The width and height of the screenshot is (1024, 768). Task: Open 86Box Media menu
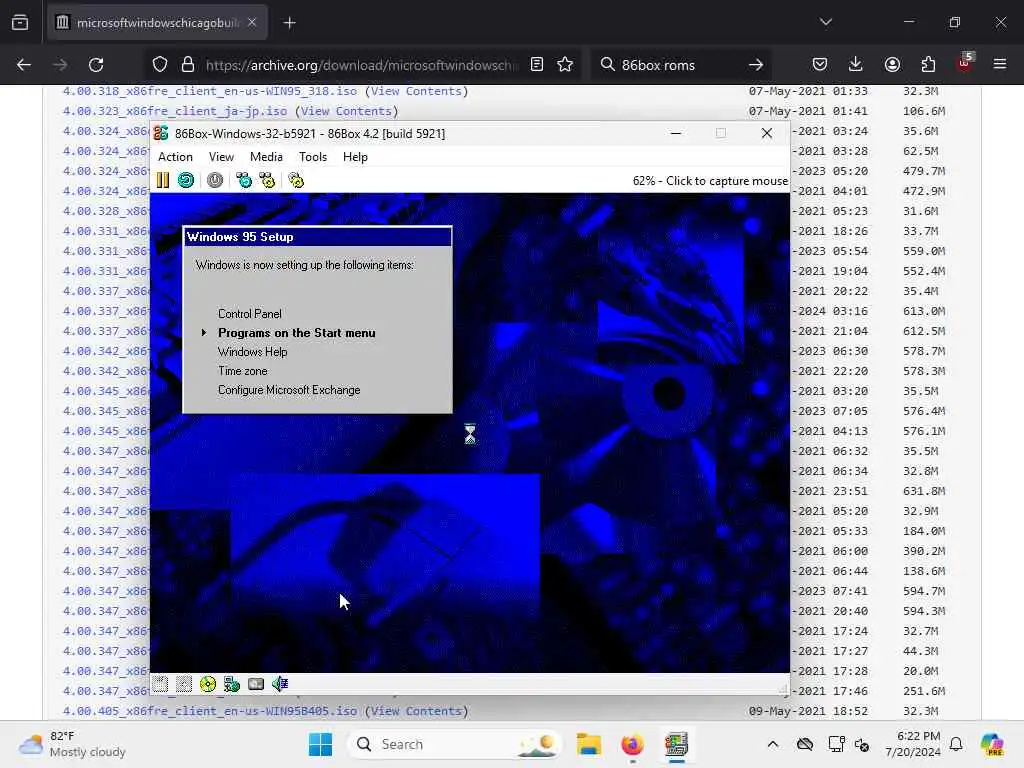tap(266, 157)
